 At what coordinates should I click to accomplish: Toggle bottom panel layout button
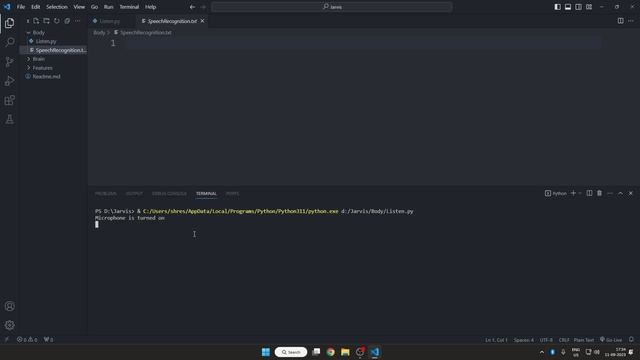tap(568, 7)
